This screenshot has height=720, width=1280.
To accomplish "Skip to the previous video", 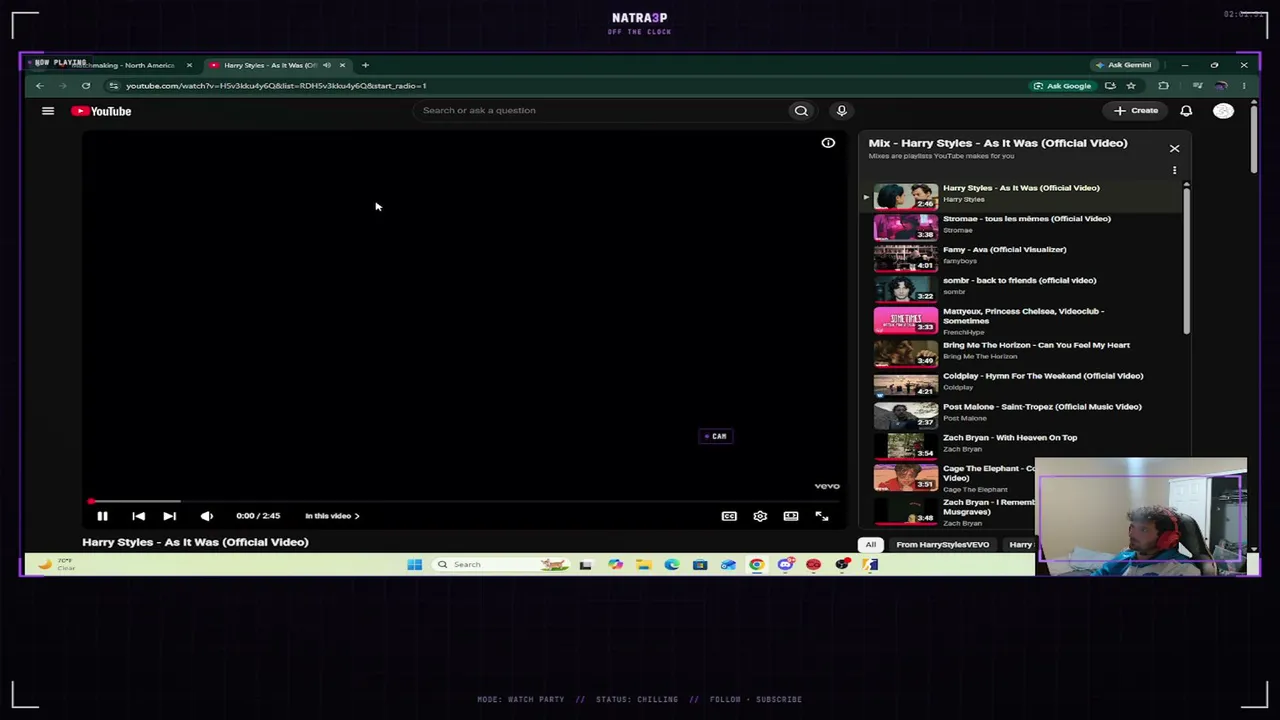I will (139, 516).
